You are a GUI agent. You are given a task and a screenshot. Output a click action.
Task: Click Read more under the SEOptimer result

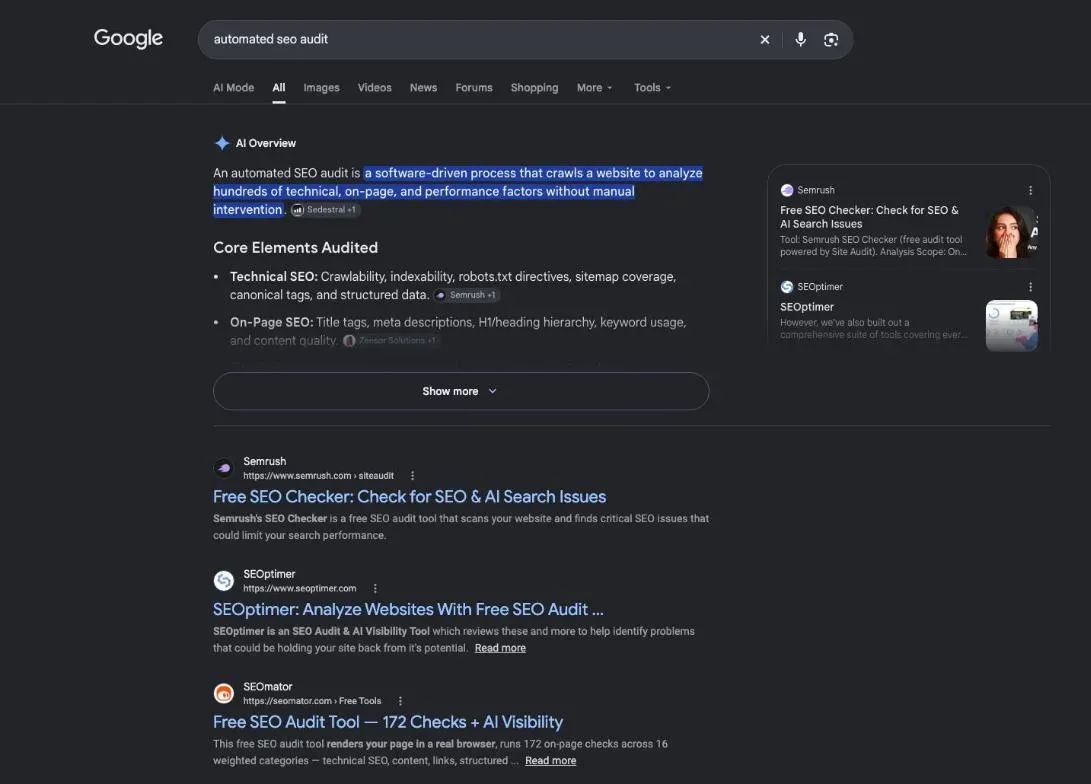coord(500,648)
